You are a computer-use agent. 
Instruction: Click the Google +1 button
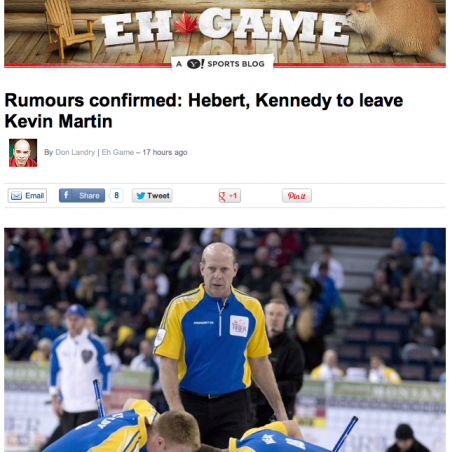pyautogui.click(x=229, y=196)
